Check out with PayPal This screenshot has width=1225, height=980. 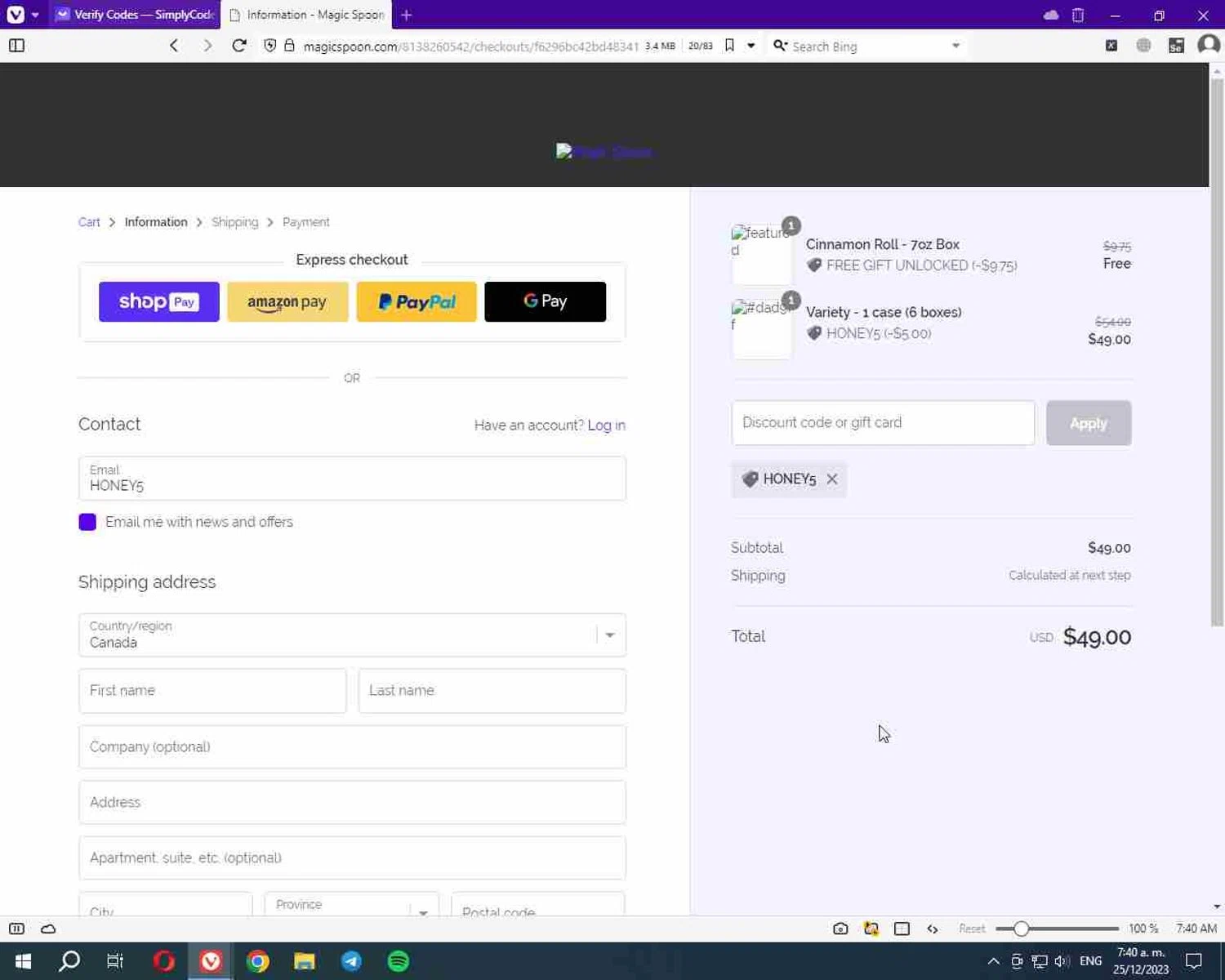pyautogui.click(x=416, y=301)
